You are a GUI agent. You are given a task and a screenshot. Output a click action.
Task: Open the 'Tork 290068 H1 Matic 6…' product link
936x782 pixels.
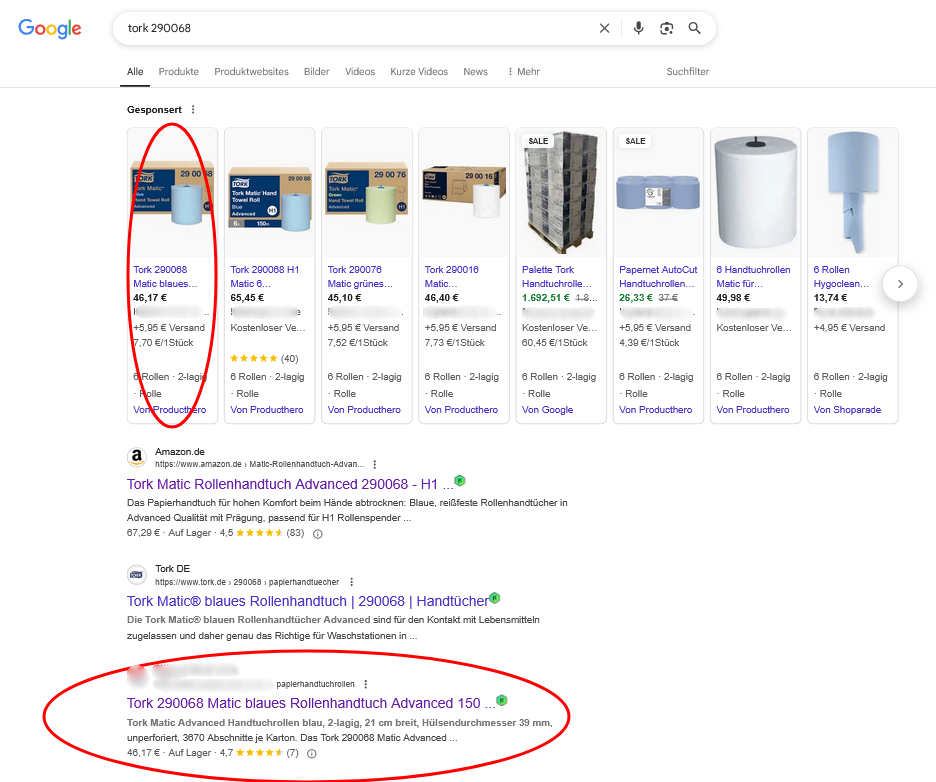pos(264,277)
